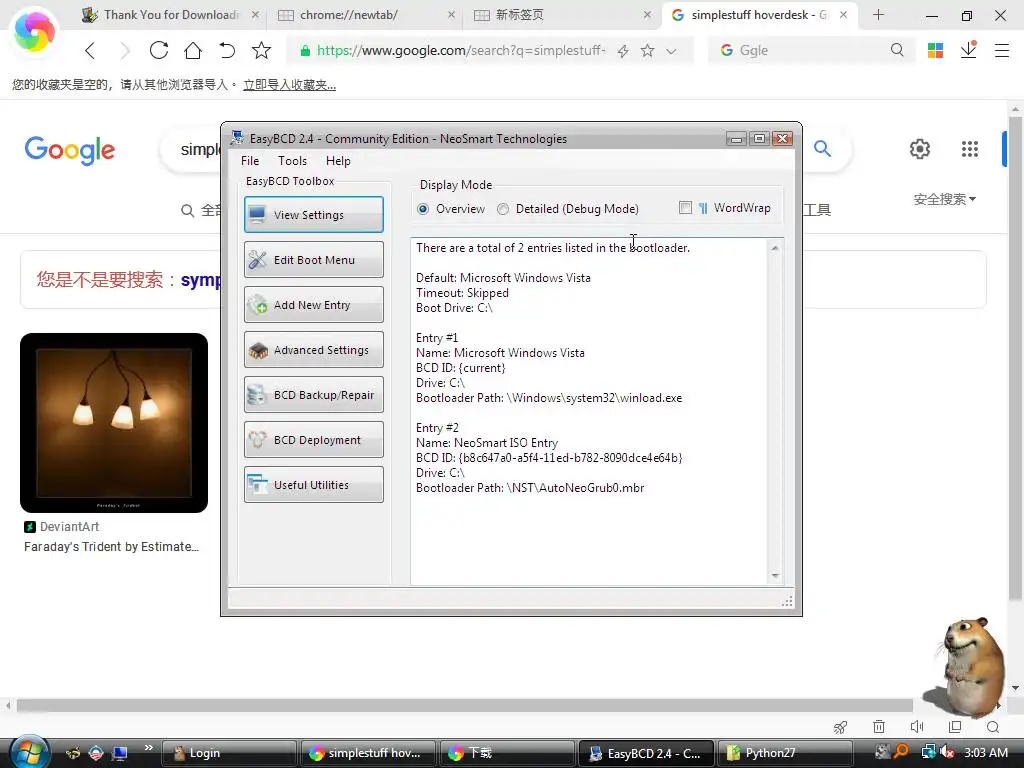This screenshot has height=768, width=1024.
Task: Click the zoom magnifier icon in status bar
Action: (993, 727)
